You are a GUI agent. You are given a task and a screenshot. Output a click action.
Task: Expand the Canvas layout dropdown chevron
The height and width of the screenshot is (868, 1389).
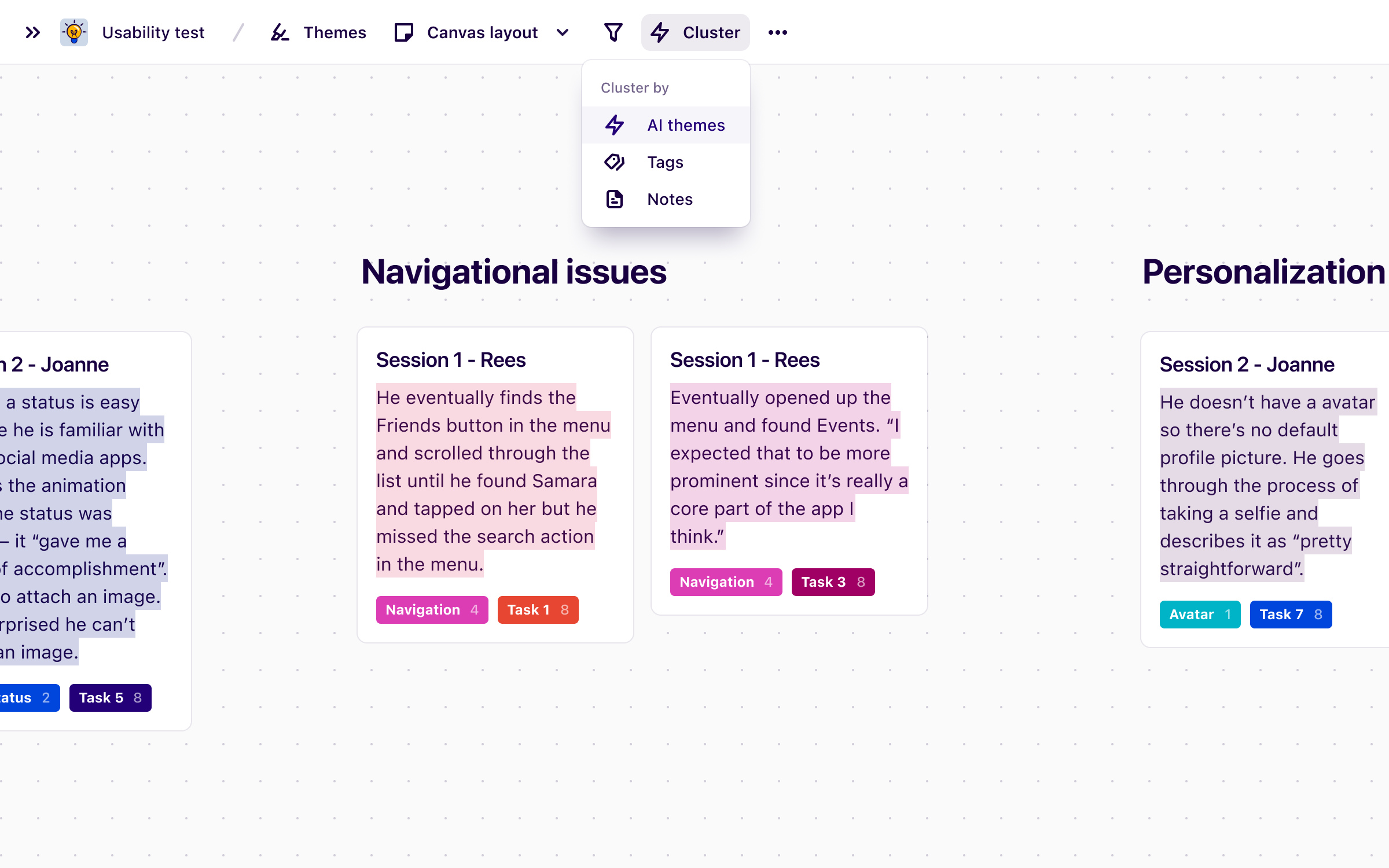(562, 32)
